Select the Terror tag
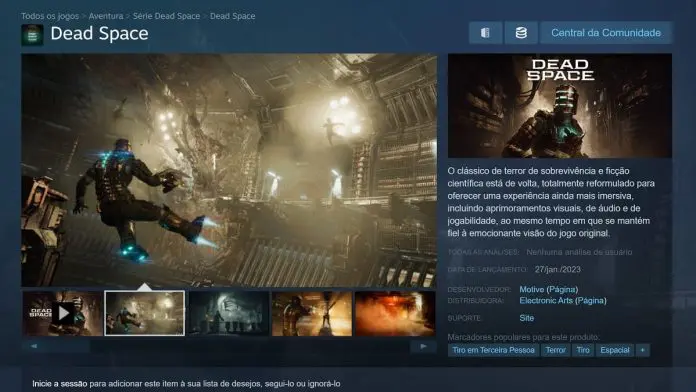This screenshot has height=392, width=696. (555, 350)
